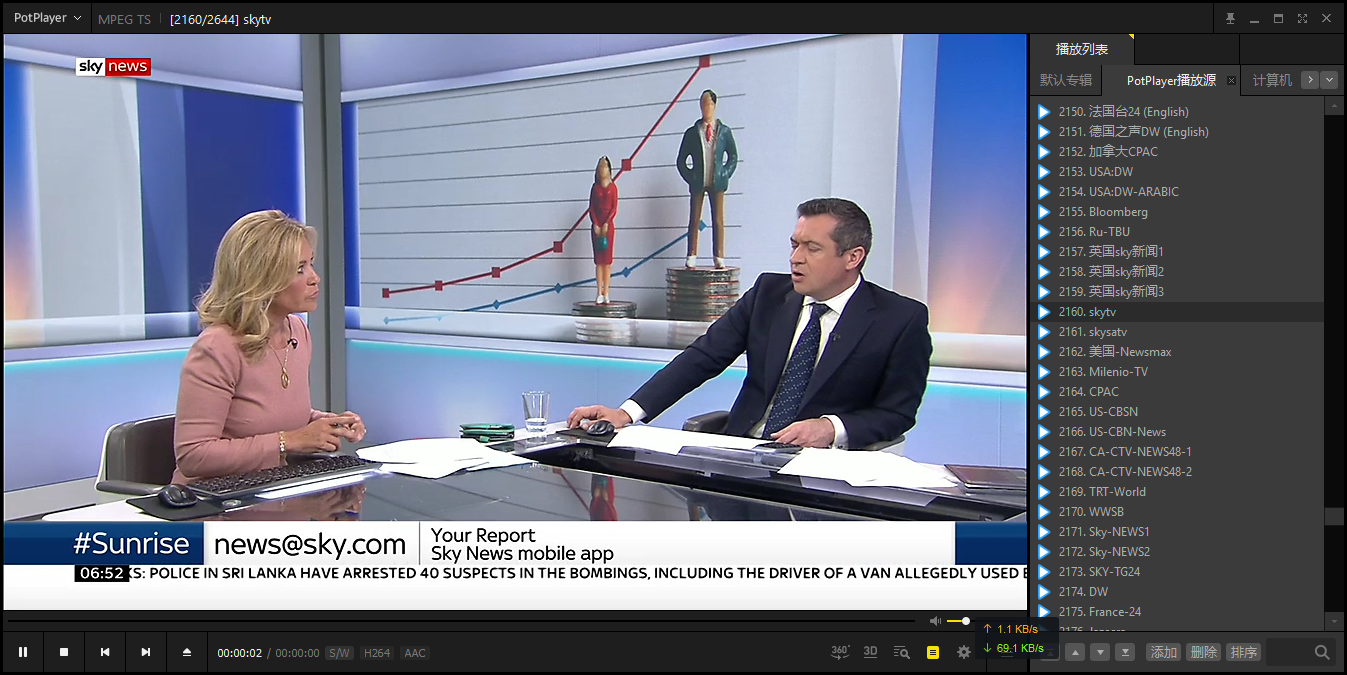Select '2164. CPAC' in playlist
The image size is (1347, 675).
coord(1177,392)
